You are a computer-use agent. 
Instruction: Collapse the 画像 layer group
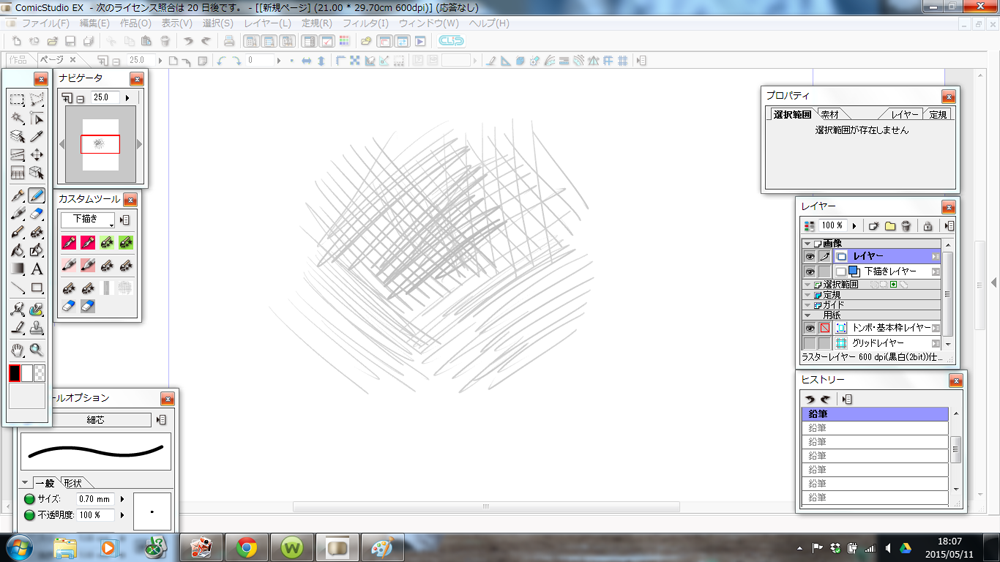point(807,244)
